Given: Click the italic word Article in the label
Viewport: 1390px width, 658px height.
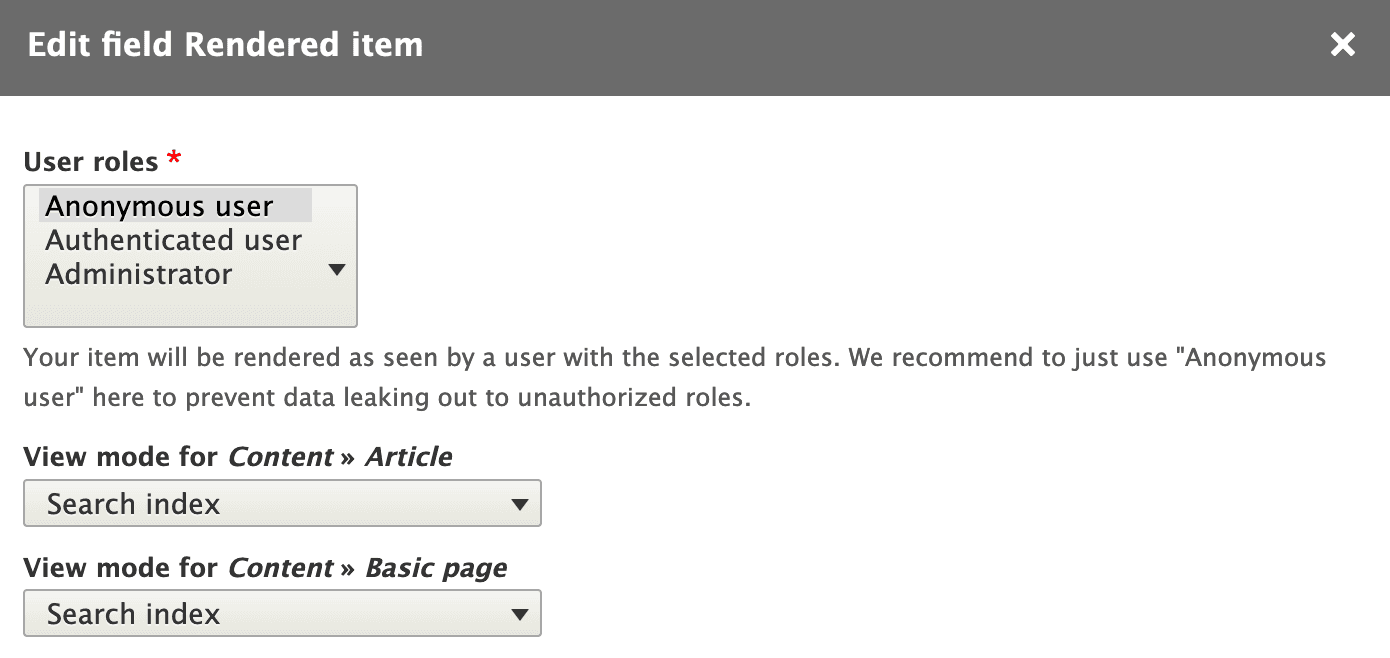Looking at the screenshot, I should click(x=408, y=457).
